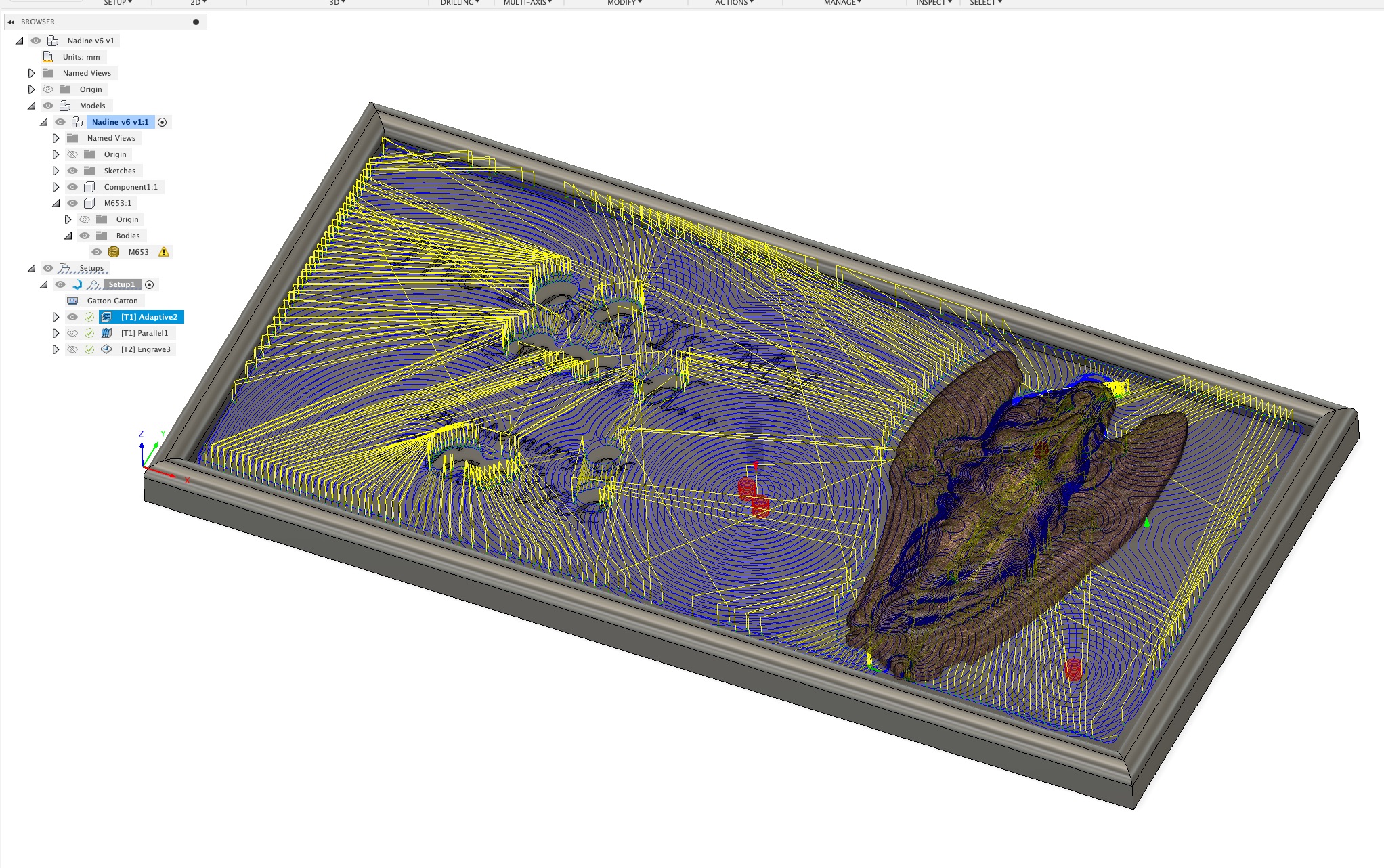Show the Parallel1 toolpath

[x=73, y=332]
